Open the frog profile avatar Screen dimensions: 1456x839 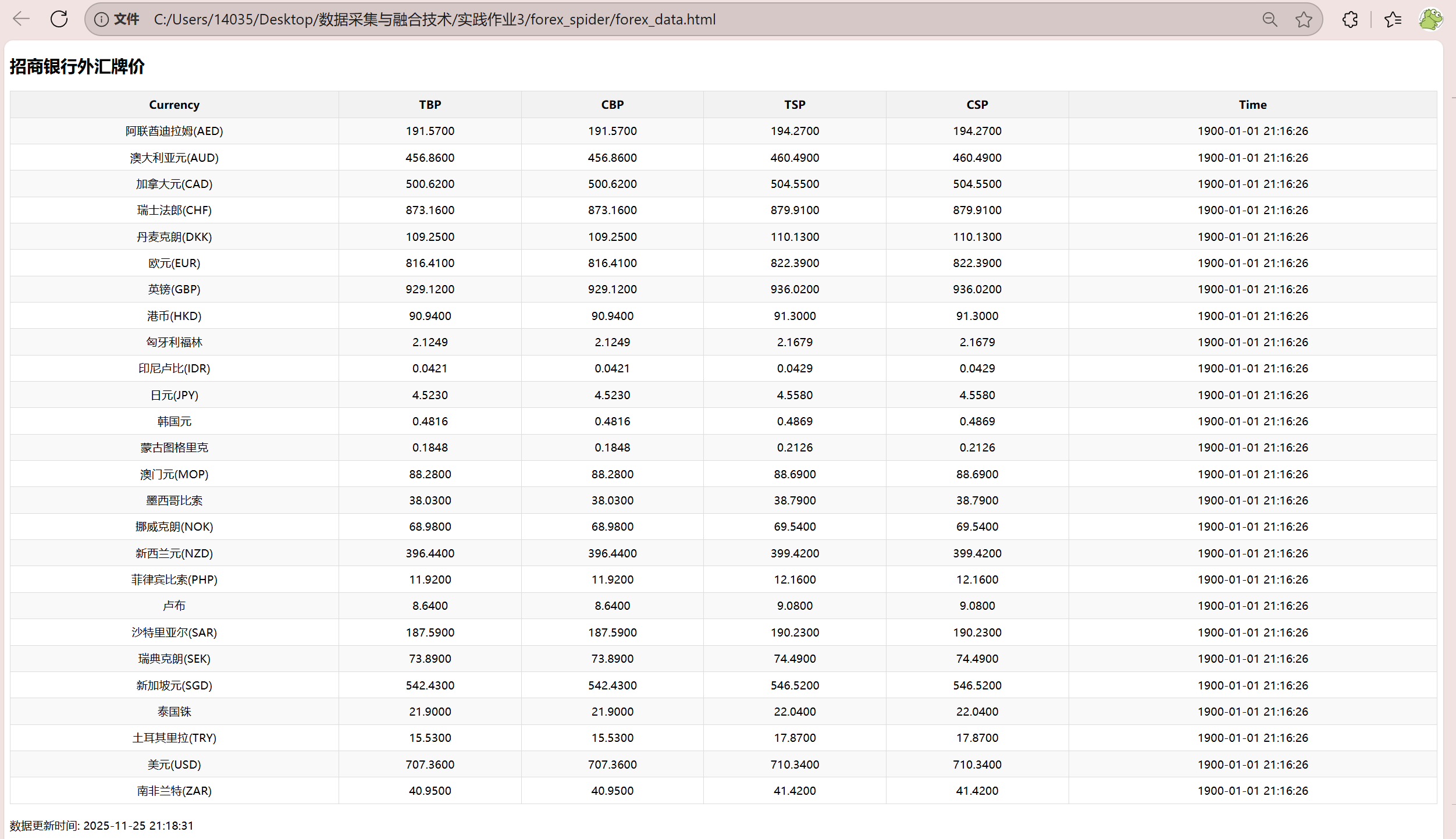[x=1430, y=19]
